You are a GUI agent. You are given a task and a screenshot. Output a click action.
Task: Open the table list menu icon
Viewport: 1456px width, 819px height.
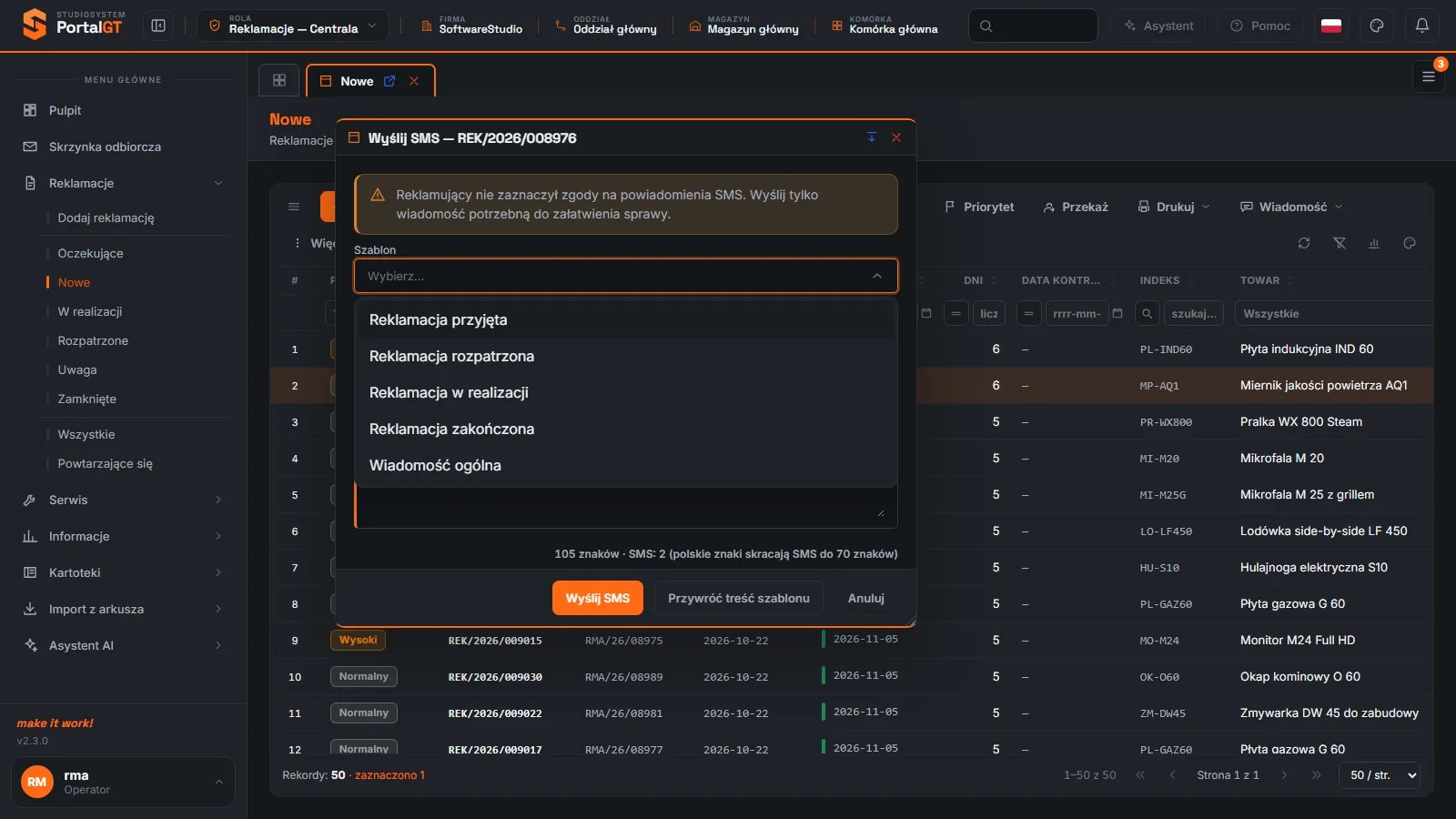(x=294, y=207)
